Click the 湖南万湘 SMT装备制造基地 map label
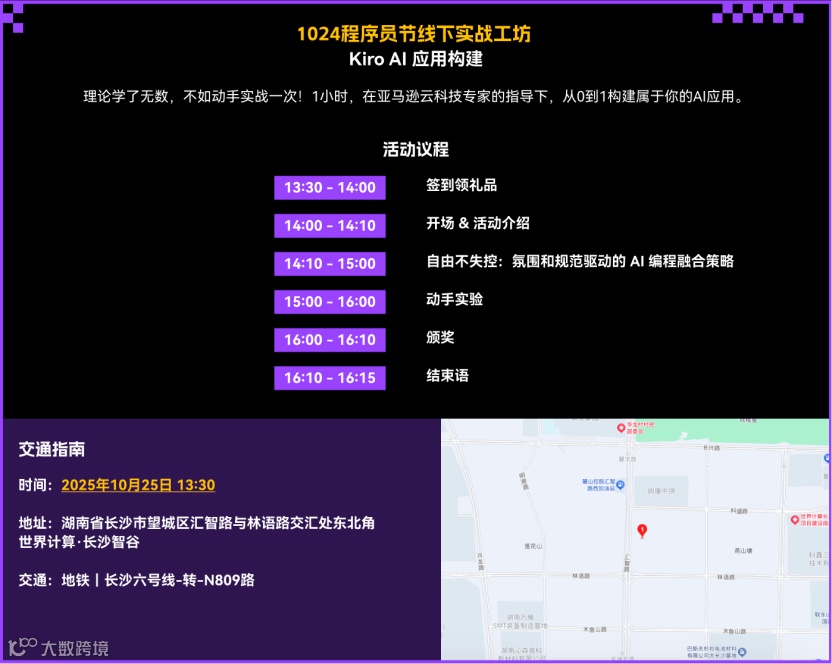This screenshot has width=832, height=664. [x=520, y=622]
